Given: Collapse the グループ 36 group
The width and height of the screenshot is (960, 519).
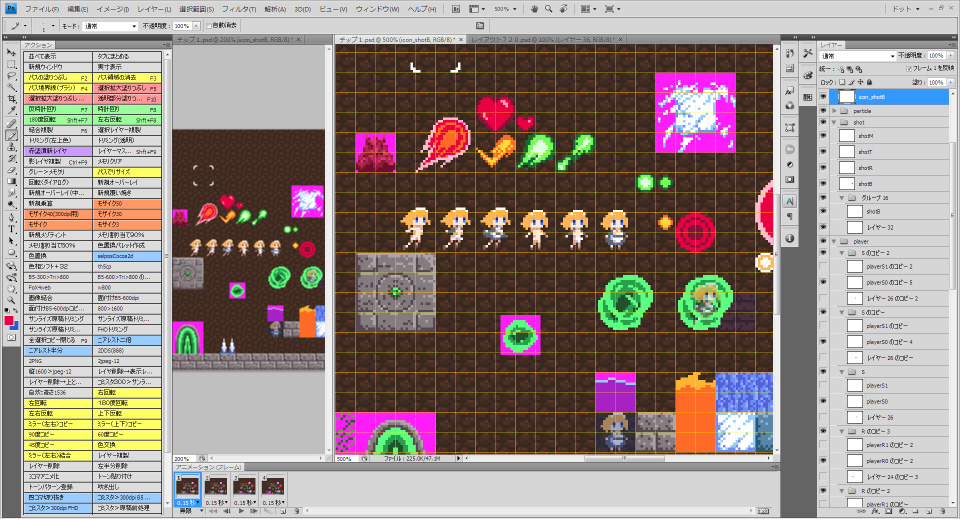Looking at the screenshot, I should tap(842, 198).
